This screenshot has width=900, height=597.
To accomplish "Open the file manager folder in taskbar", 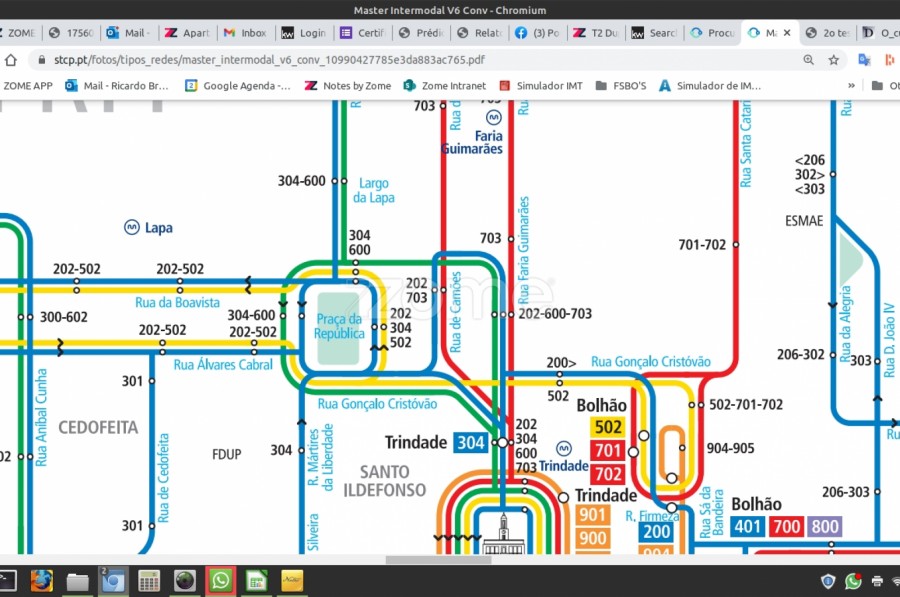I will [x=77, y=580].
